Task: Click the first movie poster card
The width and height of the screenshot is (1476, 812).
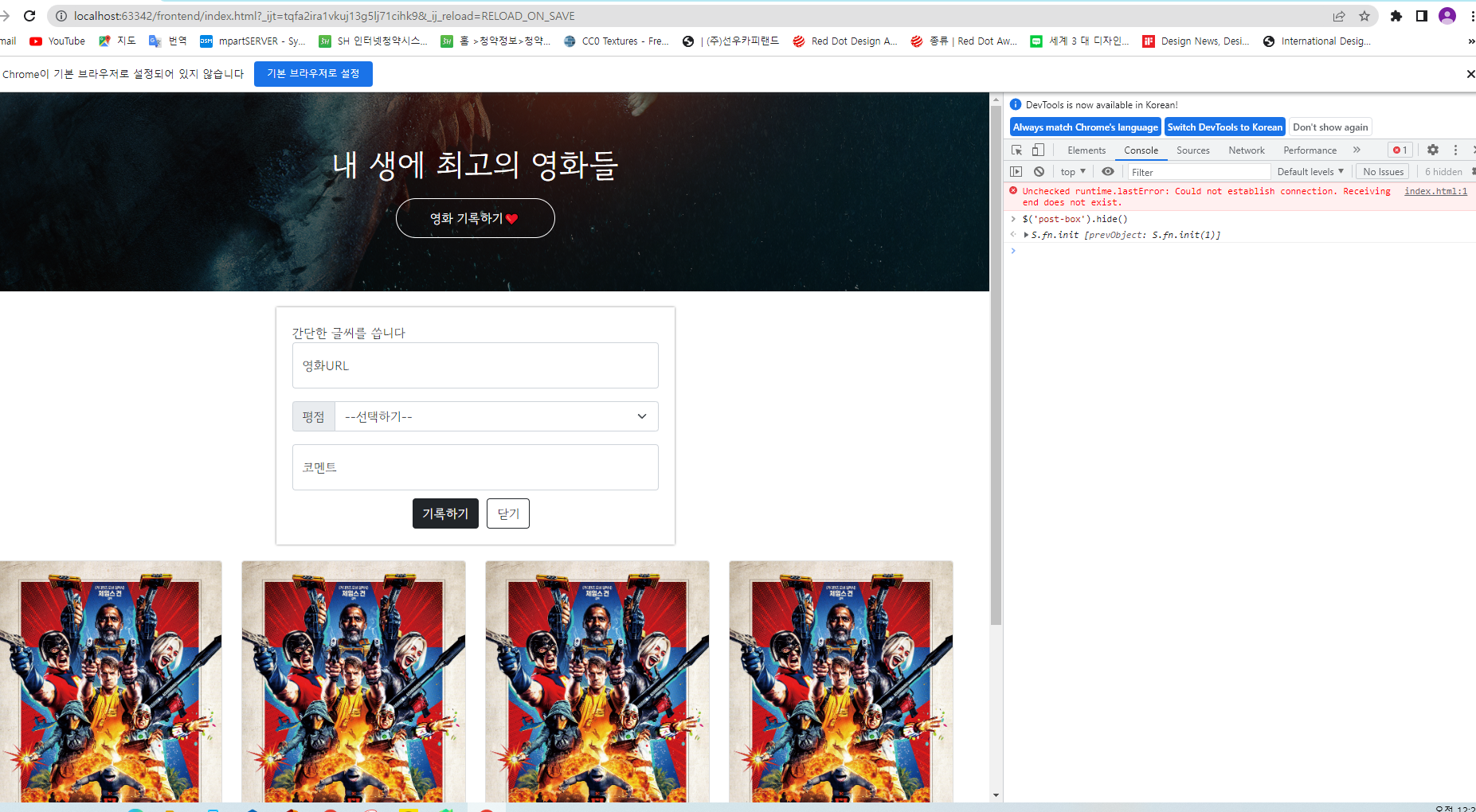Action: [110, 681]
